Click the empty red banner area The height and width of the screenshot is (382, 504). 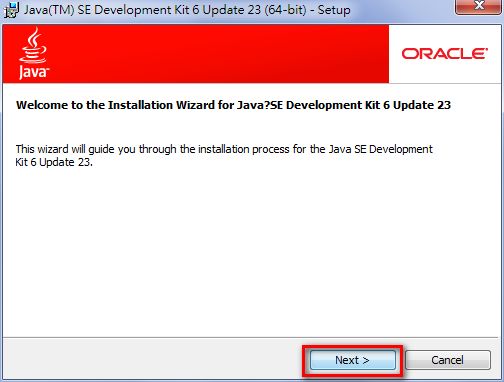click(217, 53)
